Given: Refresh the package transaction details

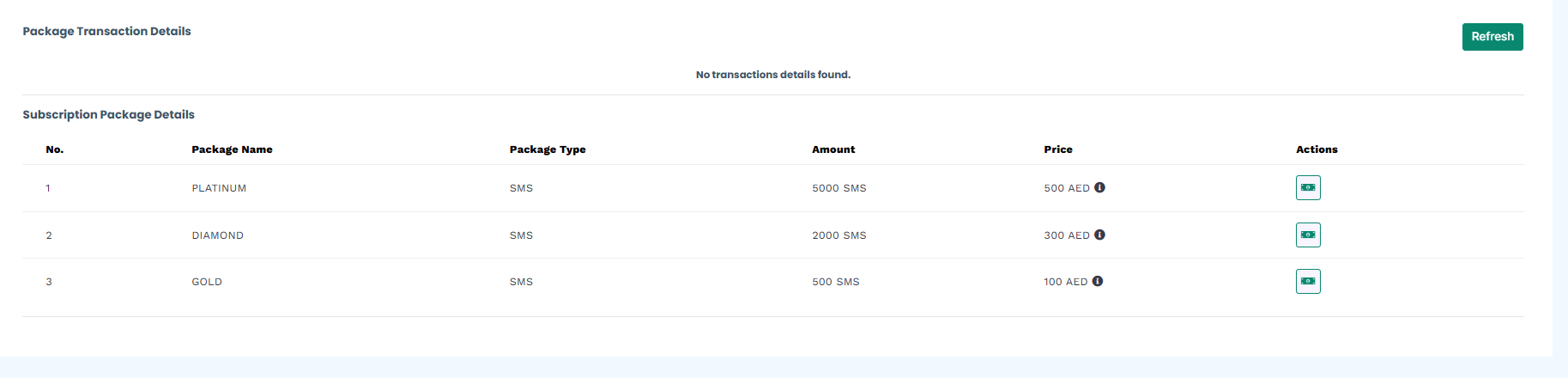Looking at the screenshot, I should click(1492, 37).
